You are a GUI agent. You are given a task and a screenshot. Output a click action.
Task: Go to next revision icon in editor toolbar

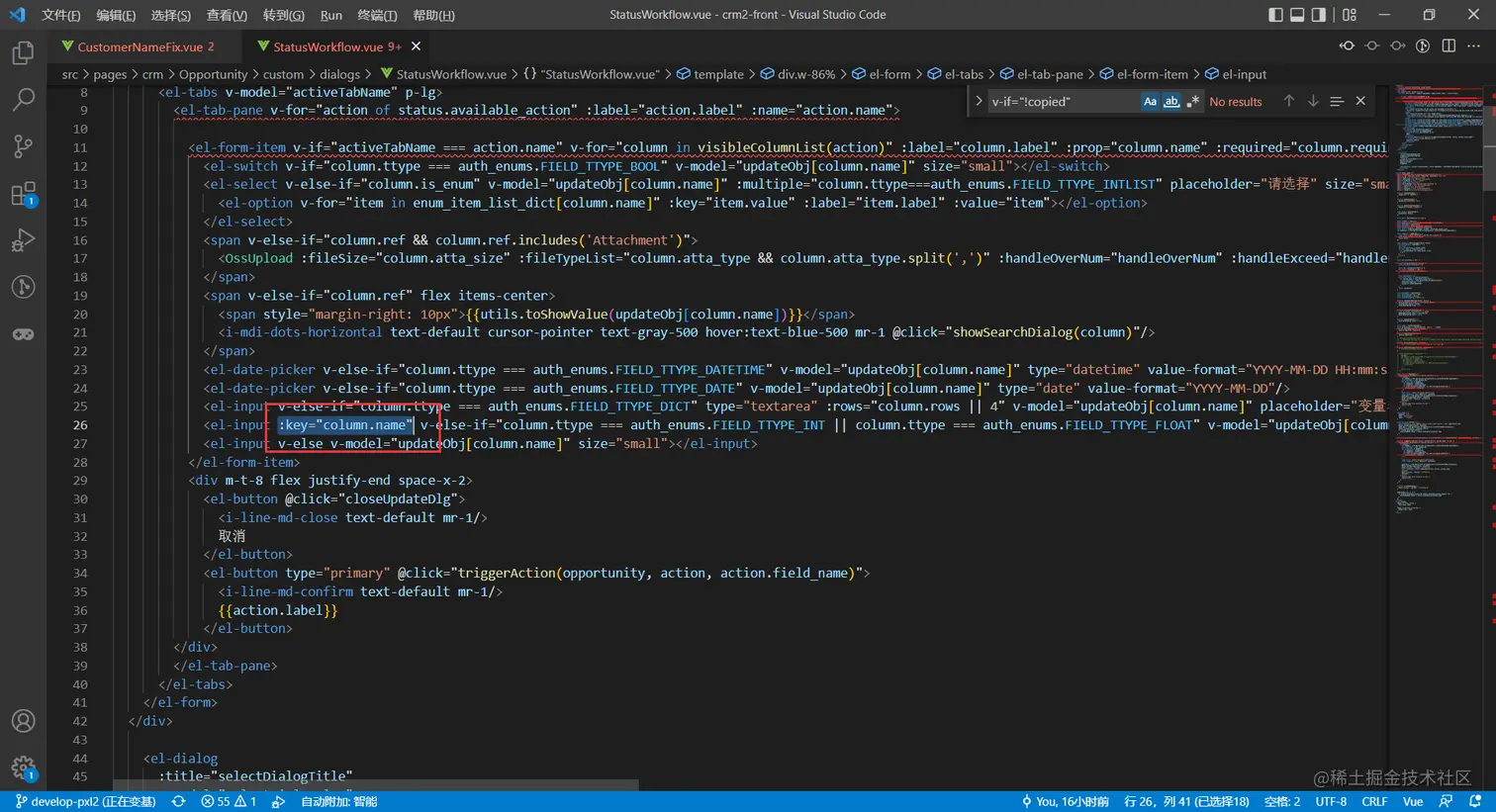[1398, 46]
